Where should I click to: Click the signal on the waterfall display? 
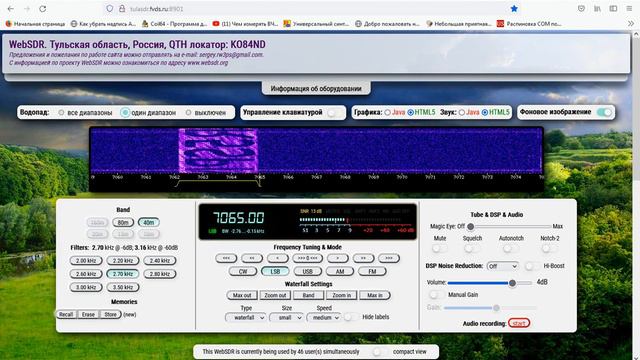(218, 150)
